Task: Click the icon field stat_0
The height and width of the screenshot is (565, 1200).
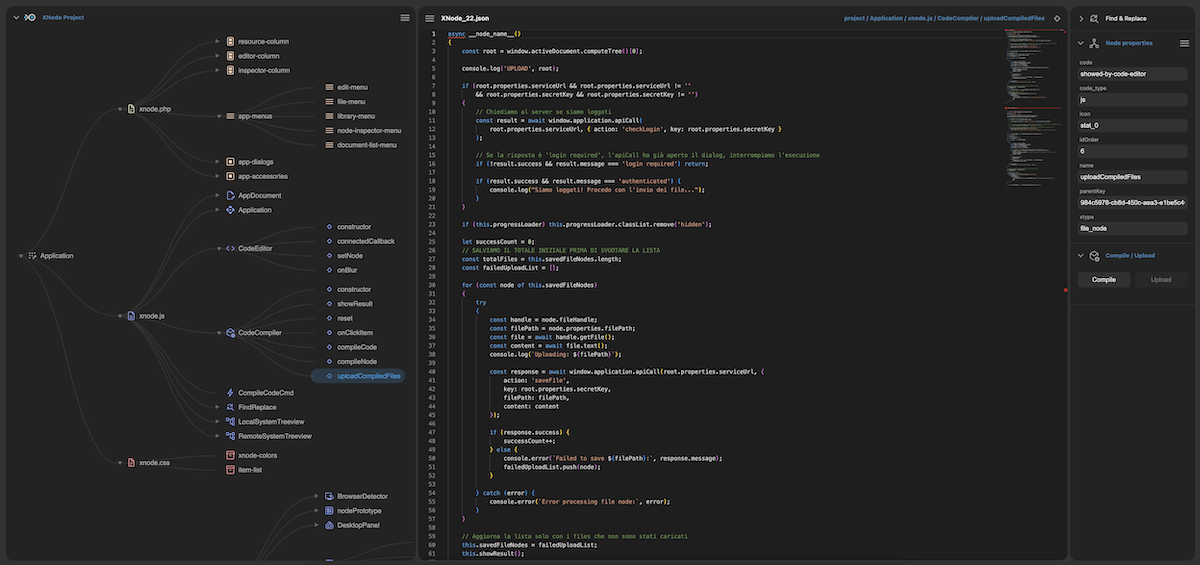Action: 1132,125
